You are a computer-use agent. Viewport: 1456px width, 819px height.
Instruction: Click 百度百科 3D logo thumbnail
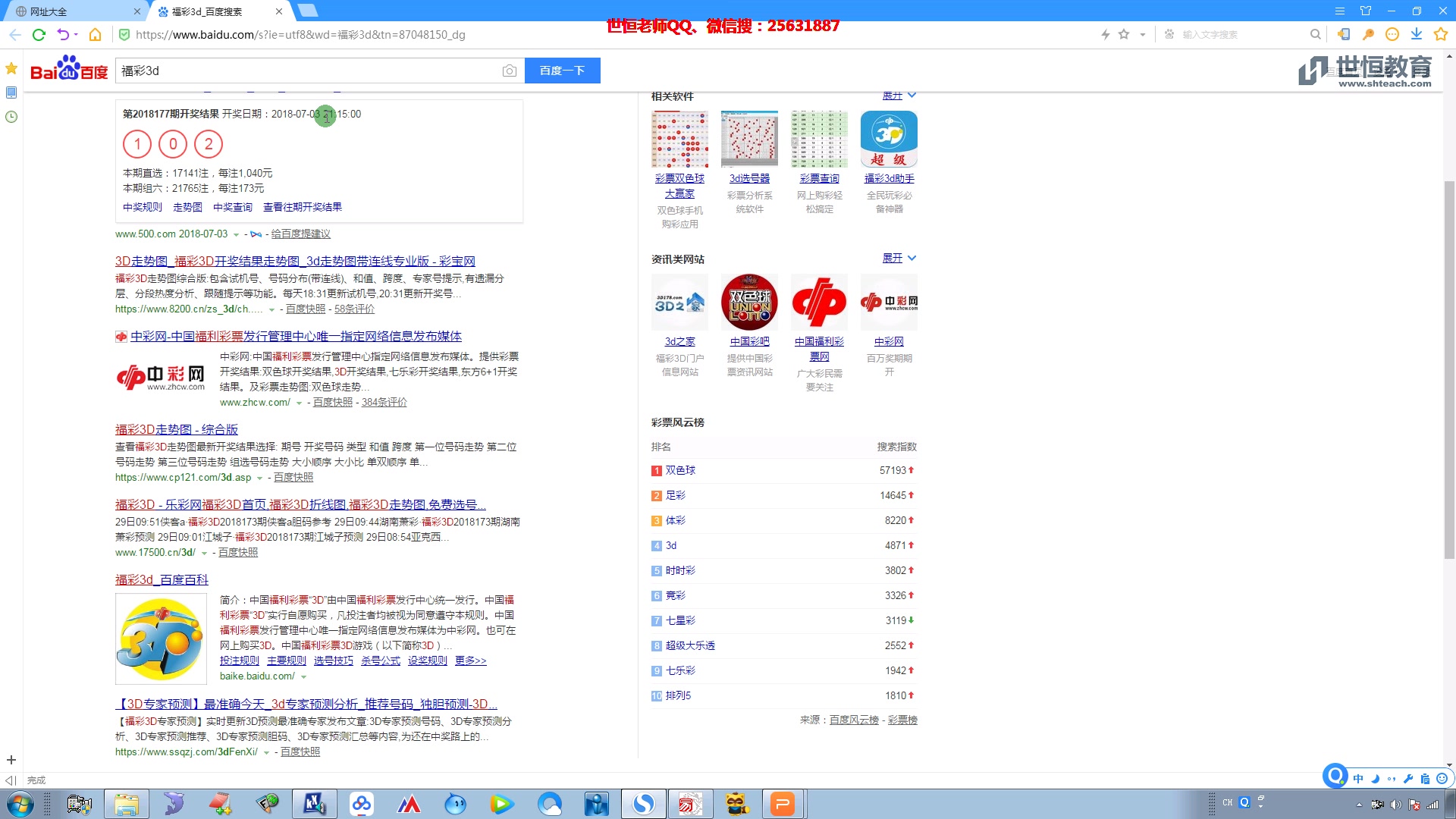[161, 639]
